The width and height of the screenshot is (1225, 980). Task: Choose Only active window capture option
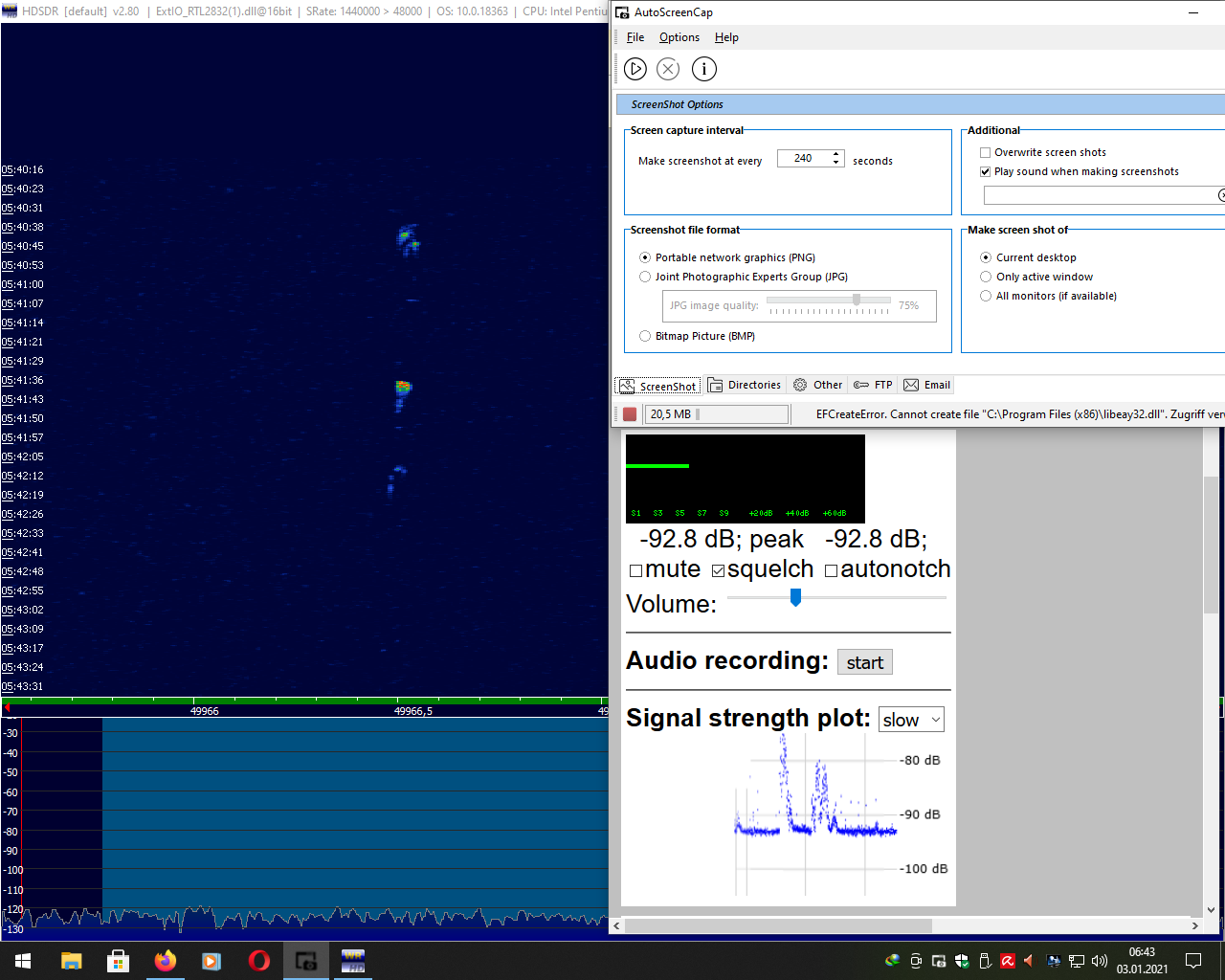[986, 277]
